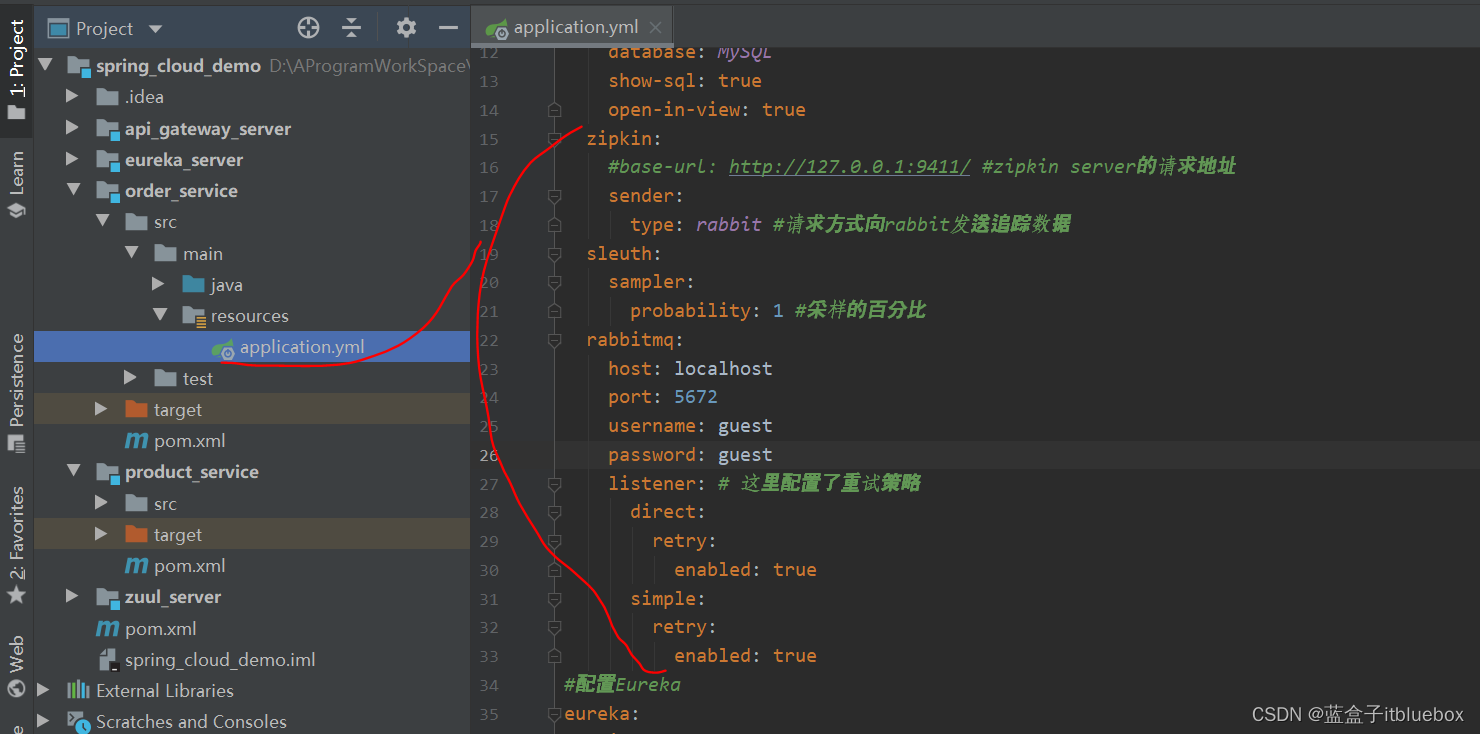Viewport: 1480px width, 734px height.
Task: Fold the zipkin block at line 15
Action: click(555, 138)
